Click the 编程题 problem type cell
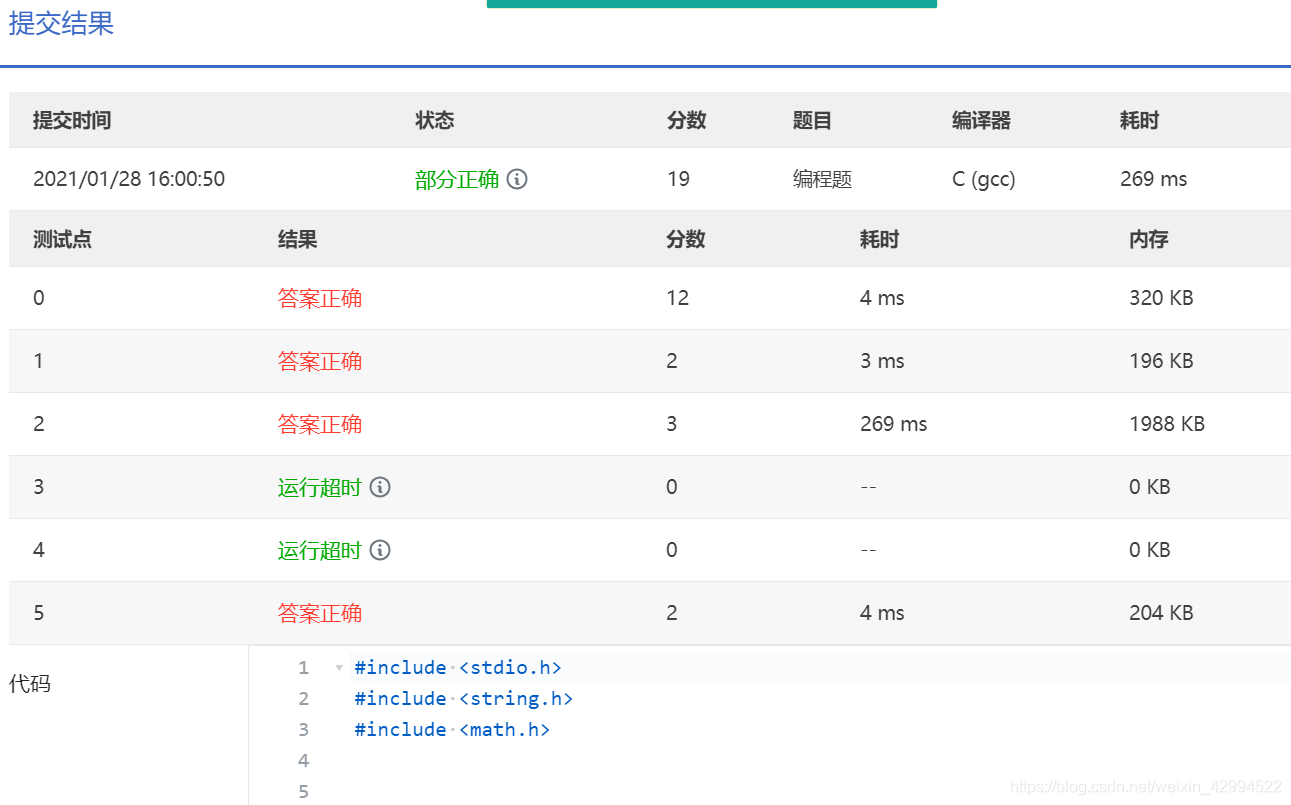This screenshot has height=805, width=1291. tap(822, 179)
